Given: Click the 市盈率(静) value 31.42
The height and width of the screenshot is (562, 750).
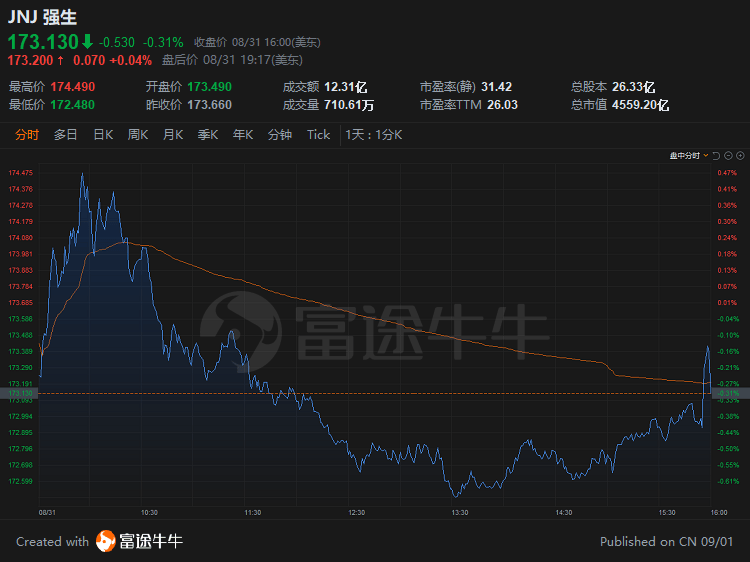Looking at the screenshot, I should [496, 87].
